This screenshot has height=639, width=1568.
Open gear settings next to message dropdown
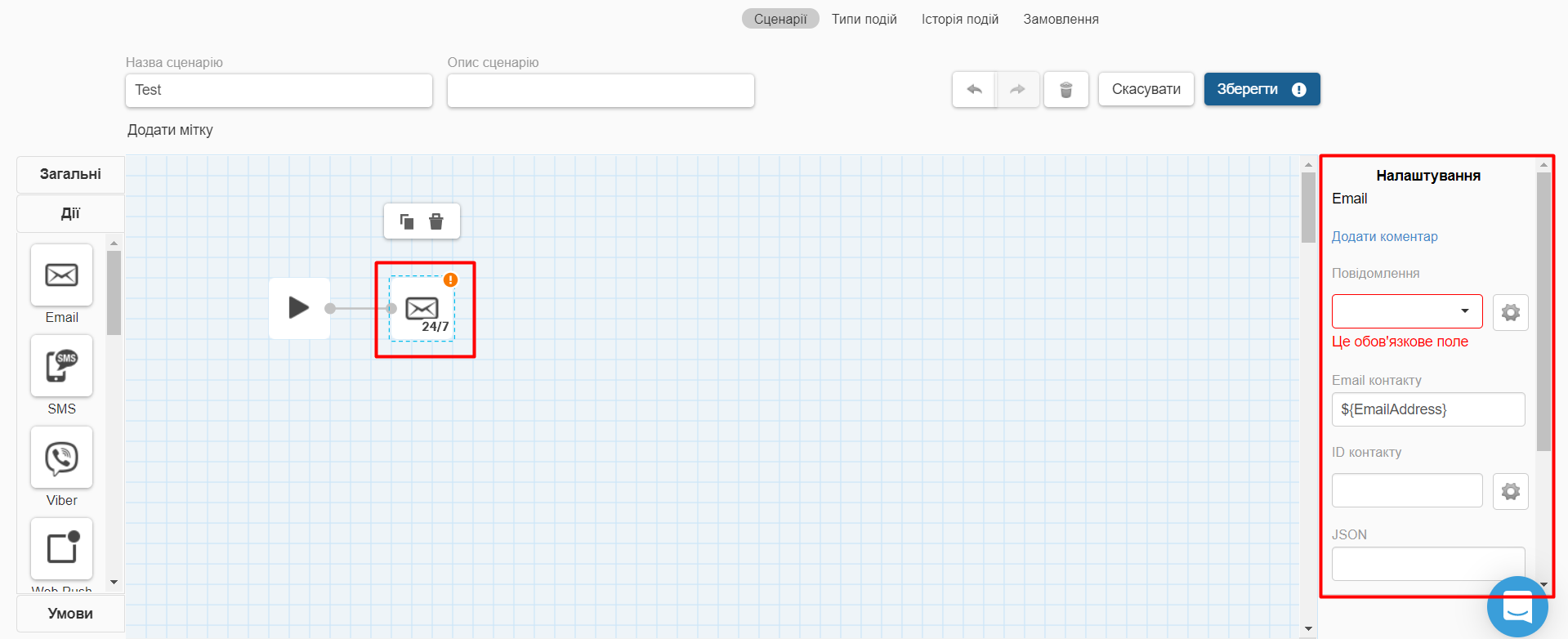coord(1510,312)
